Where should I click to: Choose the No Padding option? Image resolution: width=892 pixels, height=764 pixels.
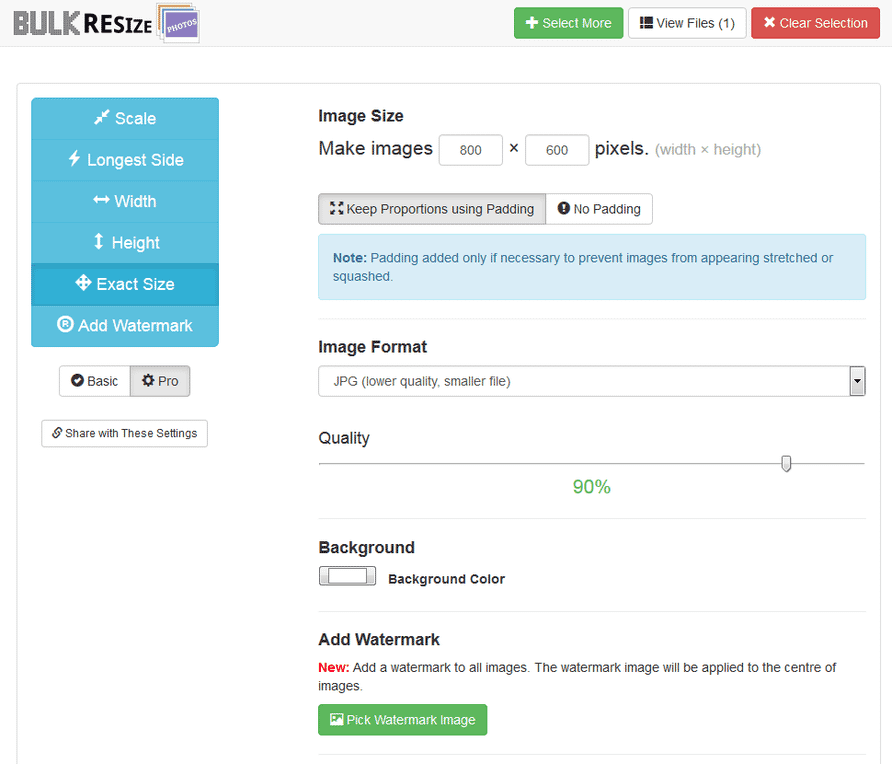599,209
